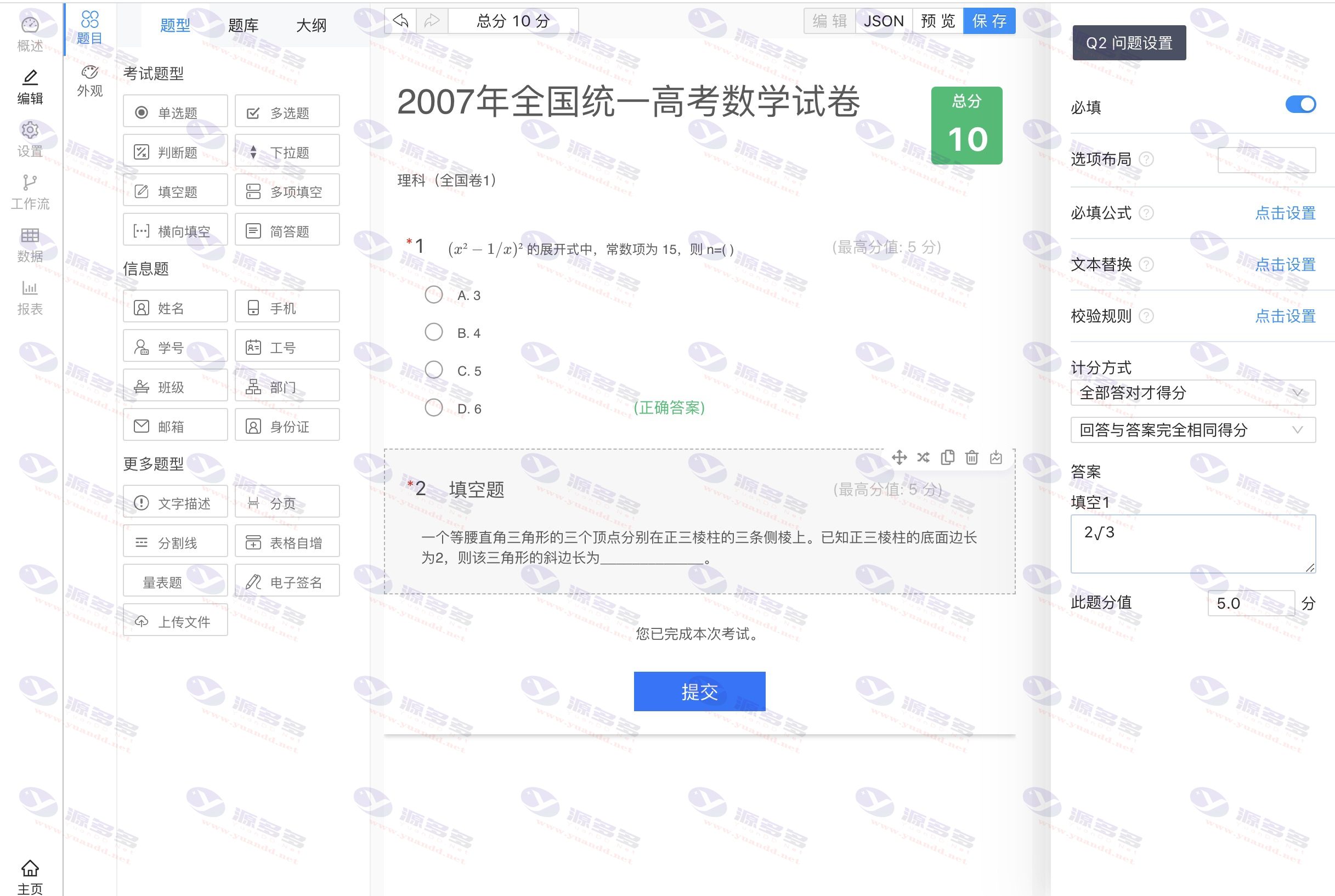Screen dimensions: 1335x896
Task: Add a 判断题 question type
Action: click(x=176, y=151)
